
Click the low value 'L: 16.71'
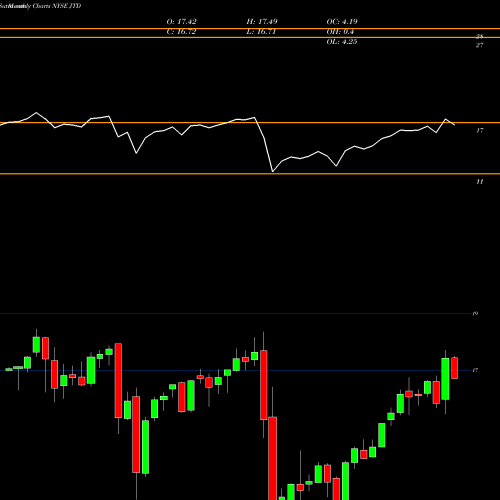tap(261, 32)
